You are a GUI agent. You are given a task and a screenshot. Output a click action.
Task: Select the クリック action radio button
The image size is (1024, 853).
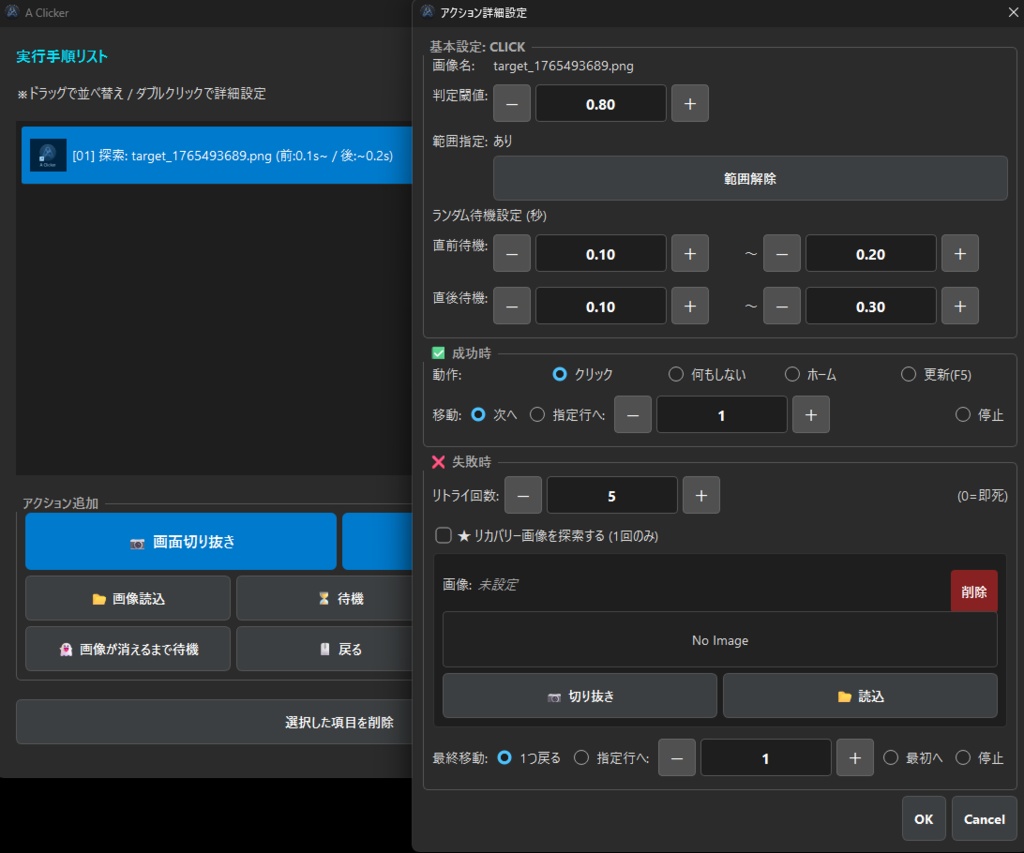coord(560,374)
